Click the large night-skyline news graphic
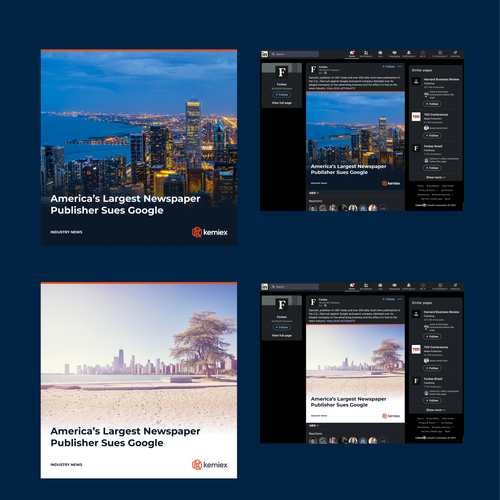Viewport: 500px width, 500px height. coord(139,148)
